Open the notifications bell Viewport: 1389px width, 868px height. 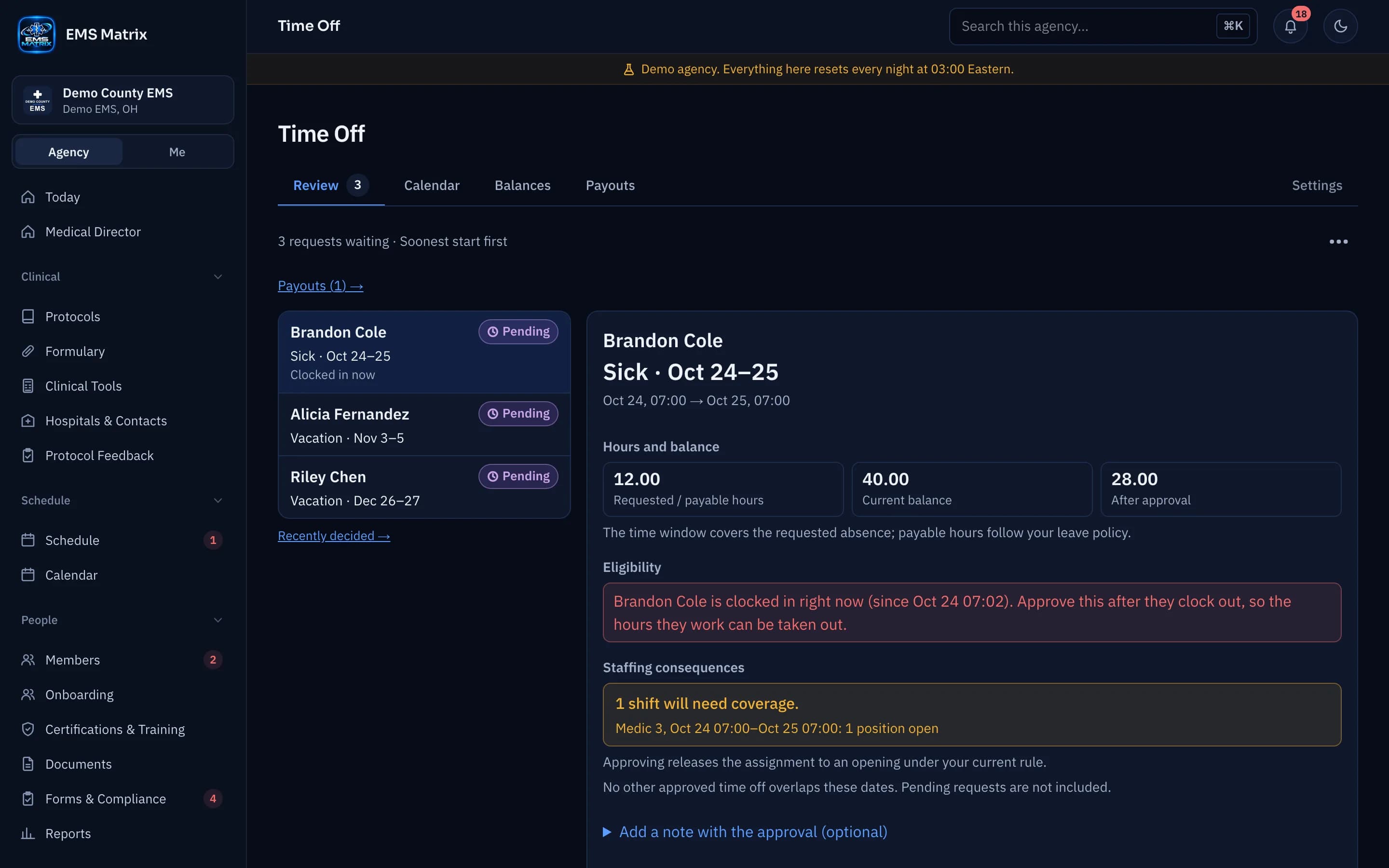coord(1290,27)
